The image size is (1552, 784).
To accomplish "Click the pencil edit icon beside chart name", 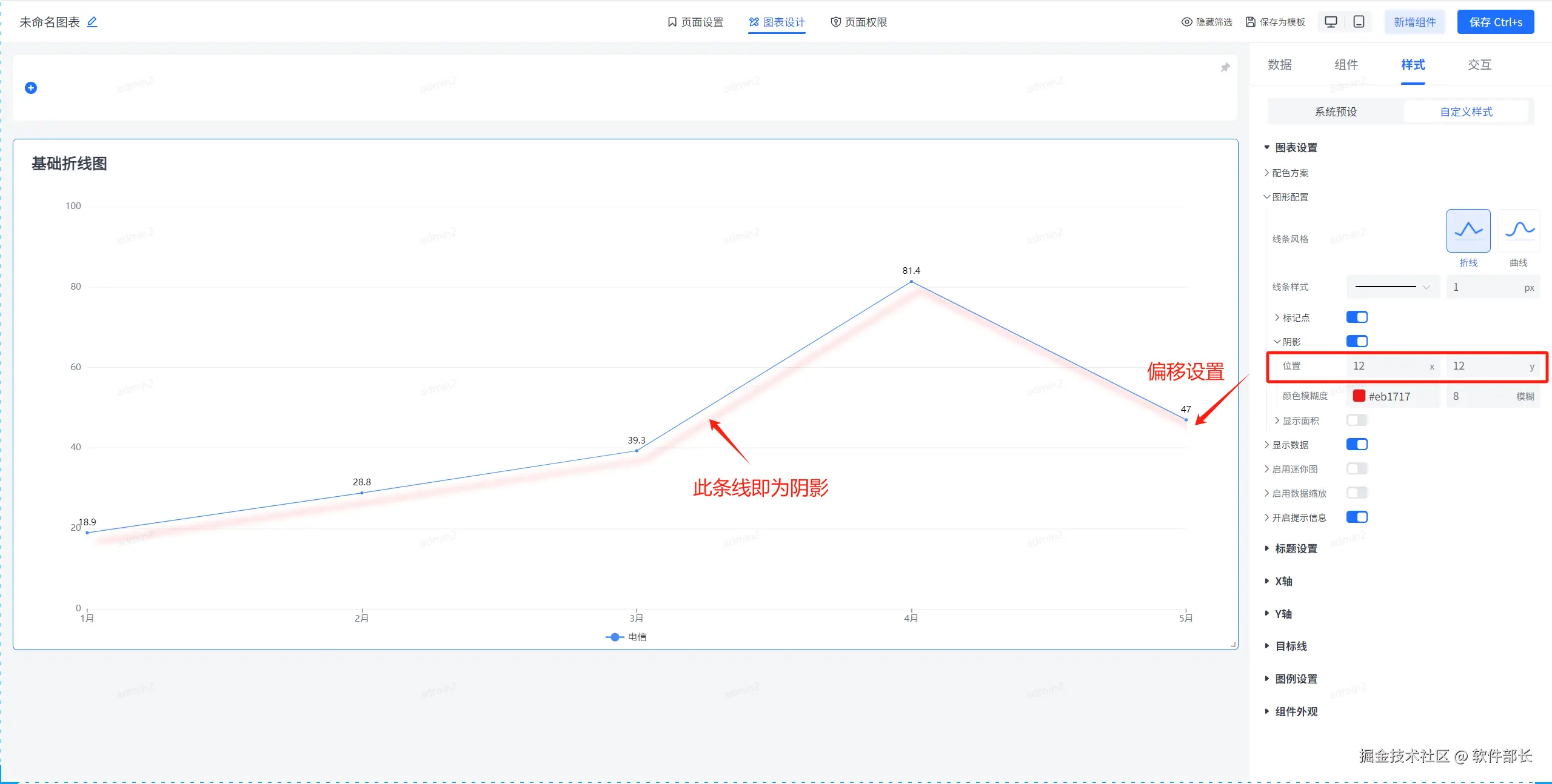I will pyautogui.click(x=92, y=22).
